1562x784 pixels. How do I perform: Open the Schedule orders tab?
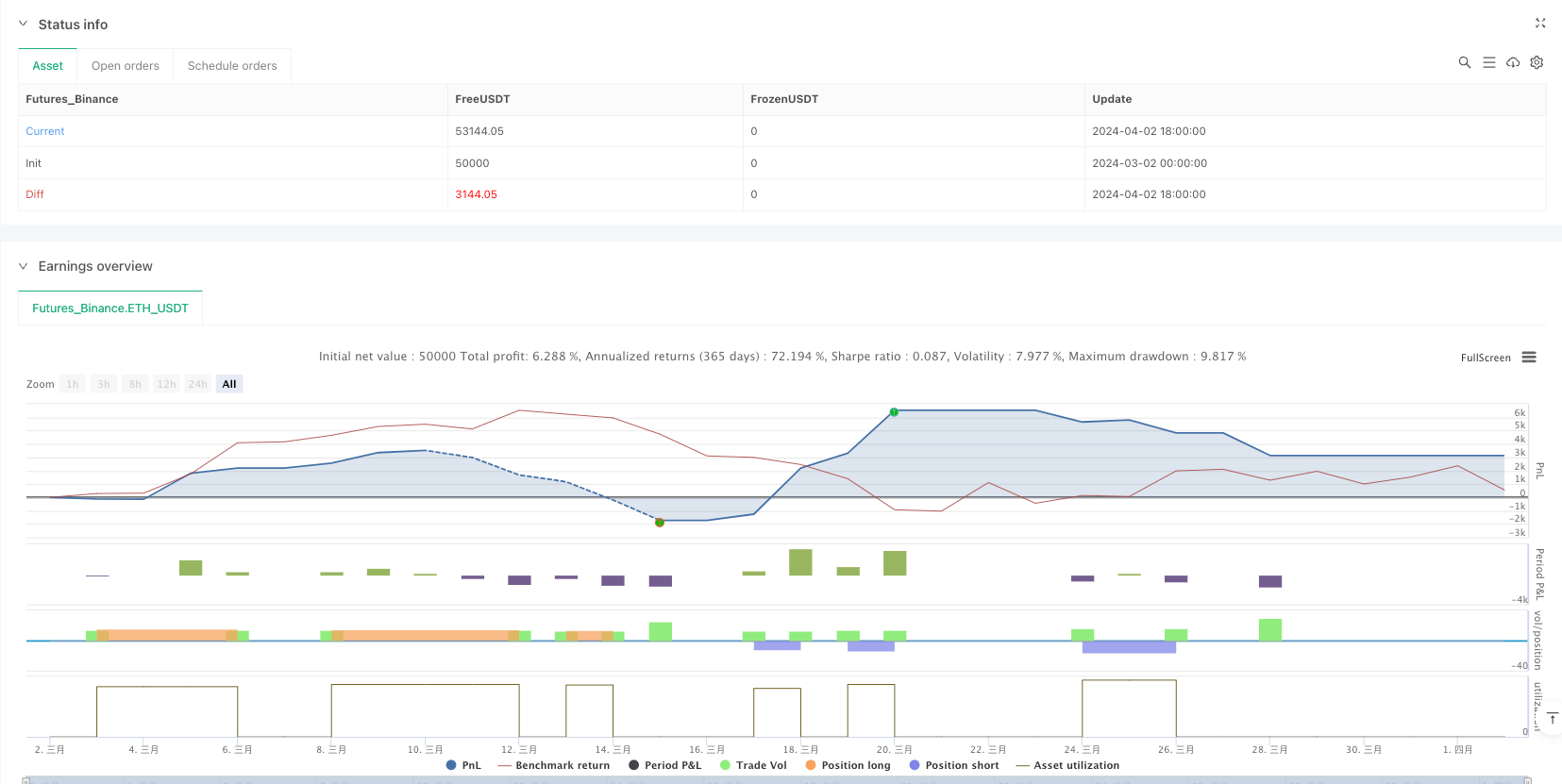coord(232,66)
